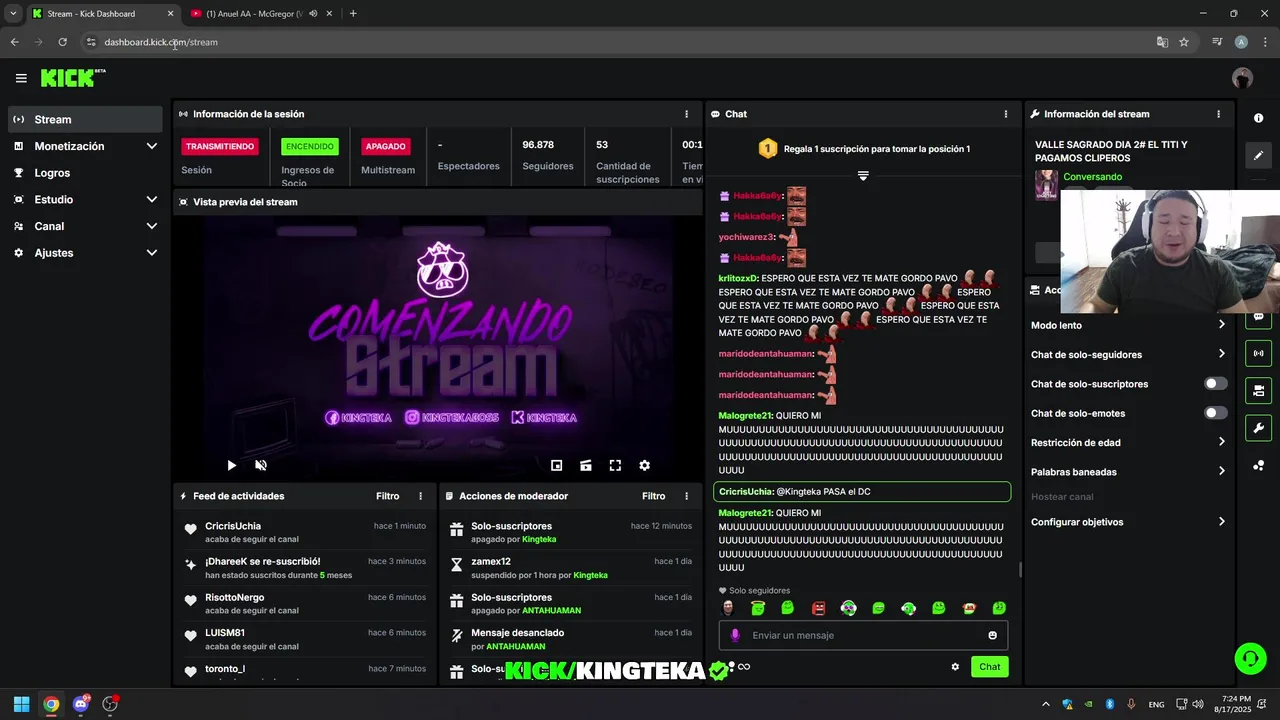
Task: Unmute the stream preview audio
Action: coord(261,465)
